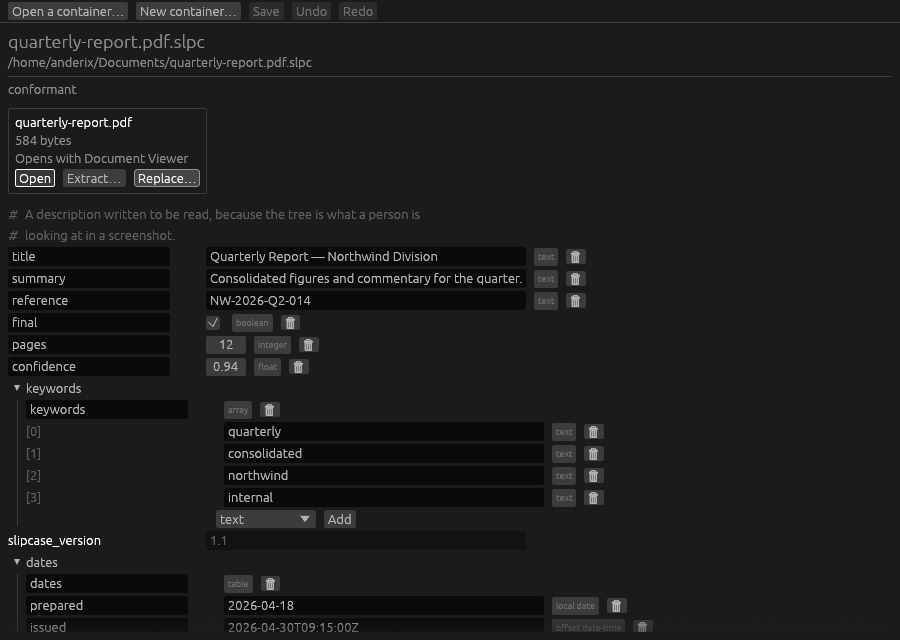The width and height of the screenshot is (900, 640).
Task: Click the '584 bytes' size text
Action: (x=43, y=141)
